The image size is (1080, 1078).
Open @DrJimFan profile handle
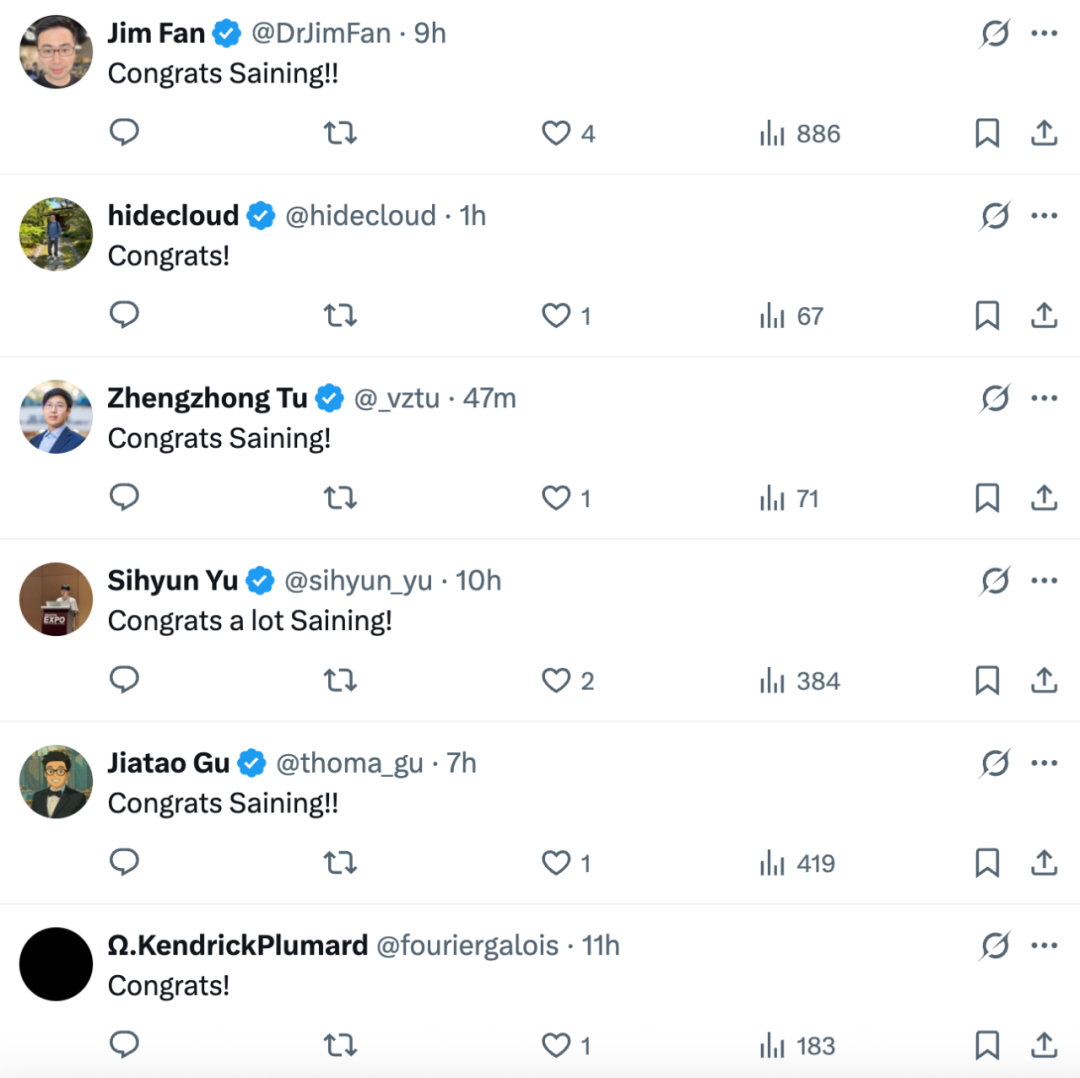click(320, 33)
